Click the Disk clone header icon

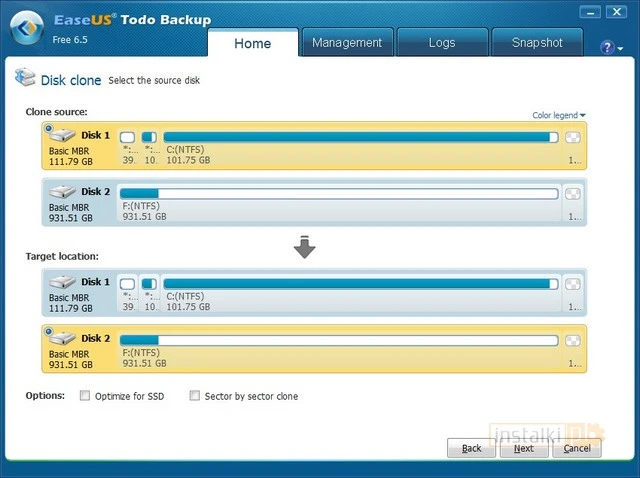point(23,80)
